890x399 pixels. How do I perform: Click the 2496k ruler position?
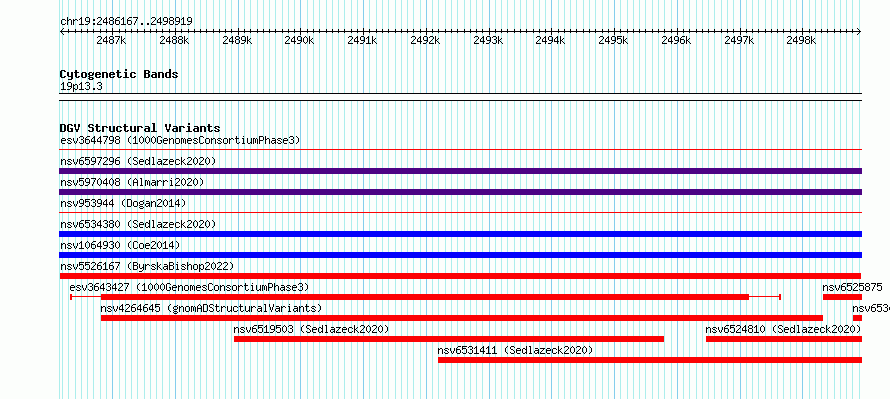click(676, 40)
